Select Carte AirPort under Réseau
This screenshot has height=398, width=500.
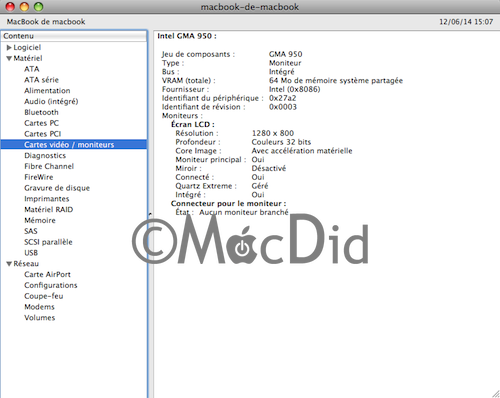[47, 275]
